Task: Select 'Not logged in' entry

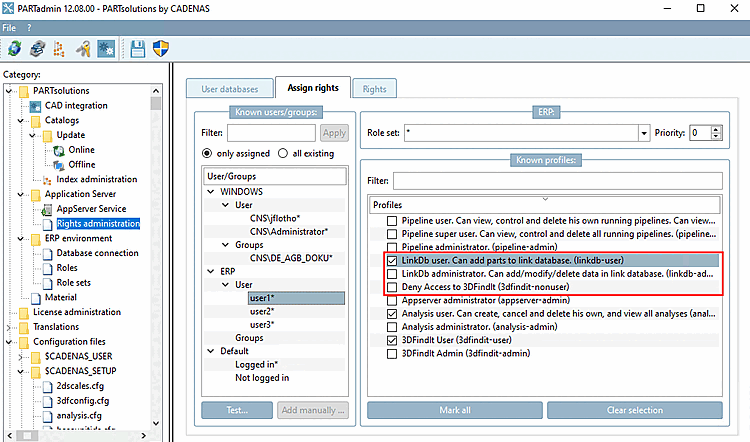Action: [262, 378]
